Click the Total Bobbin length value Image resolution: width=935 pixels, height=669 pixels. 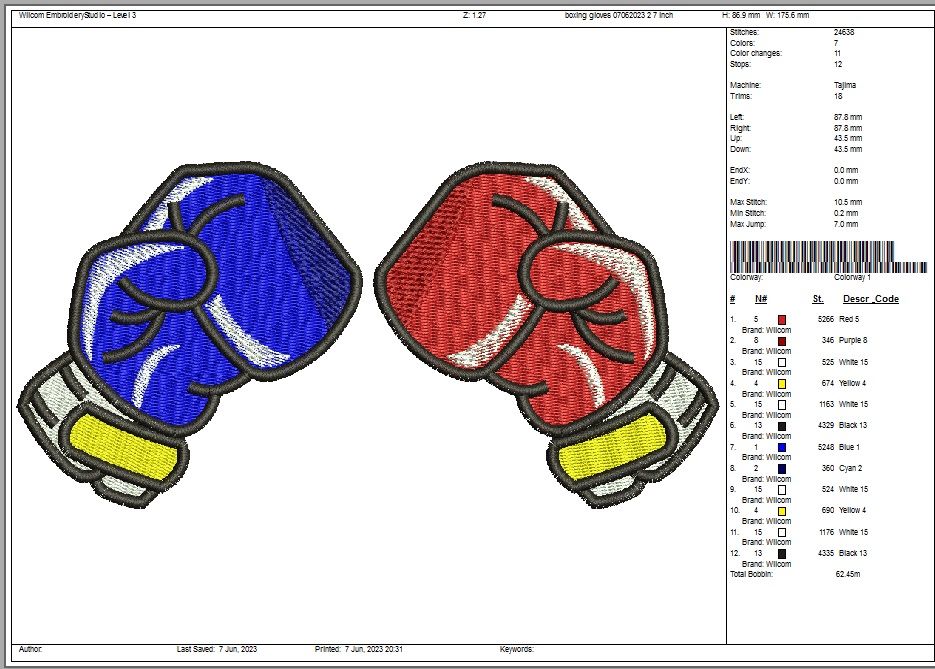[x=847, y=574]
